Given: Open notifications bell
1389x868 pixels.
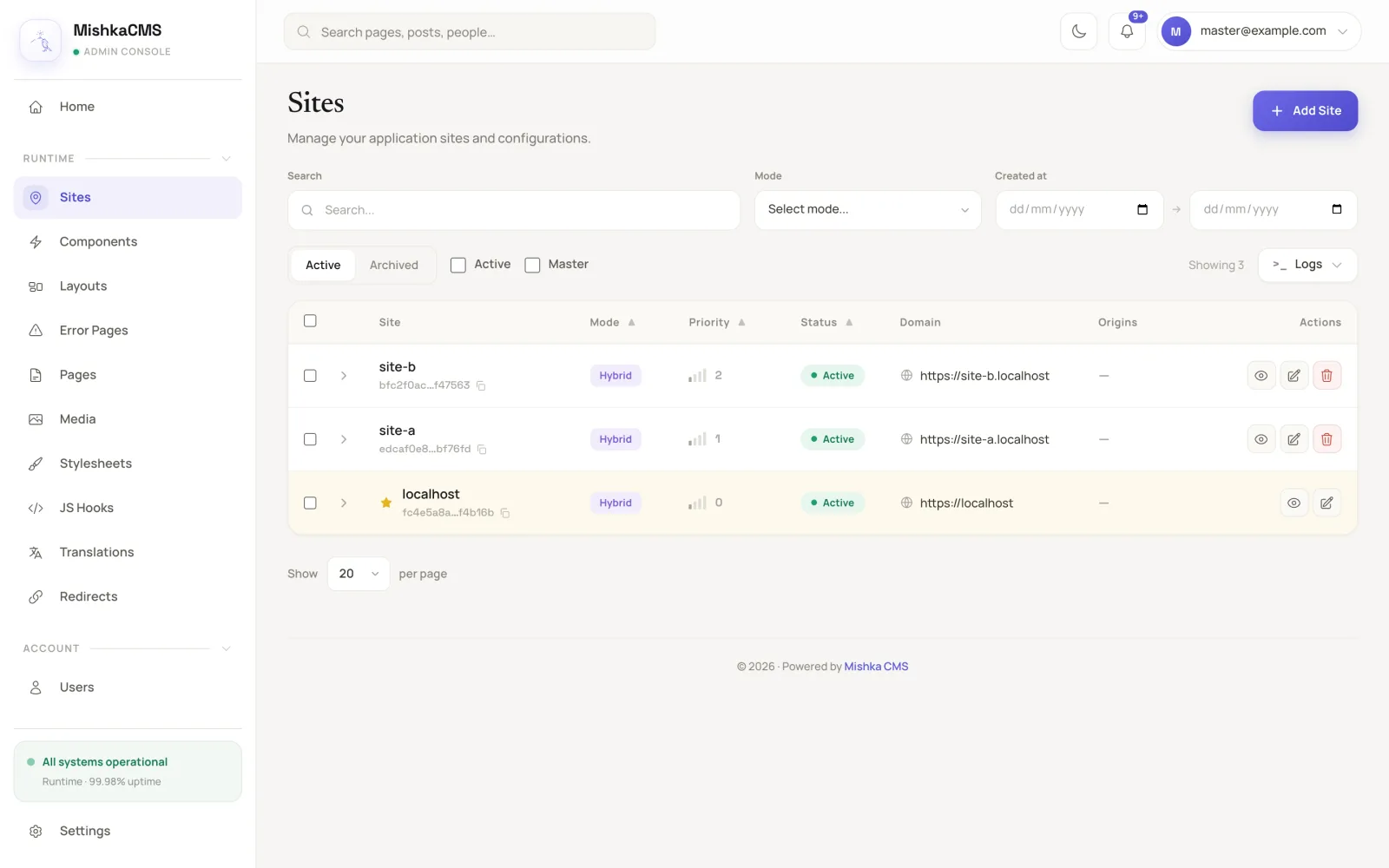Looking at the screenshot, I should pos(1127,31).
